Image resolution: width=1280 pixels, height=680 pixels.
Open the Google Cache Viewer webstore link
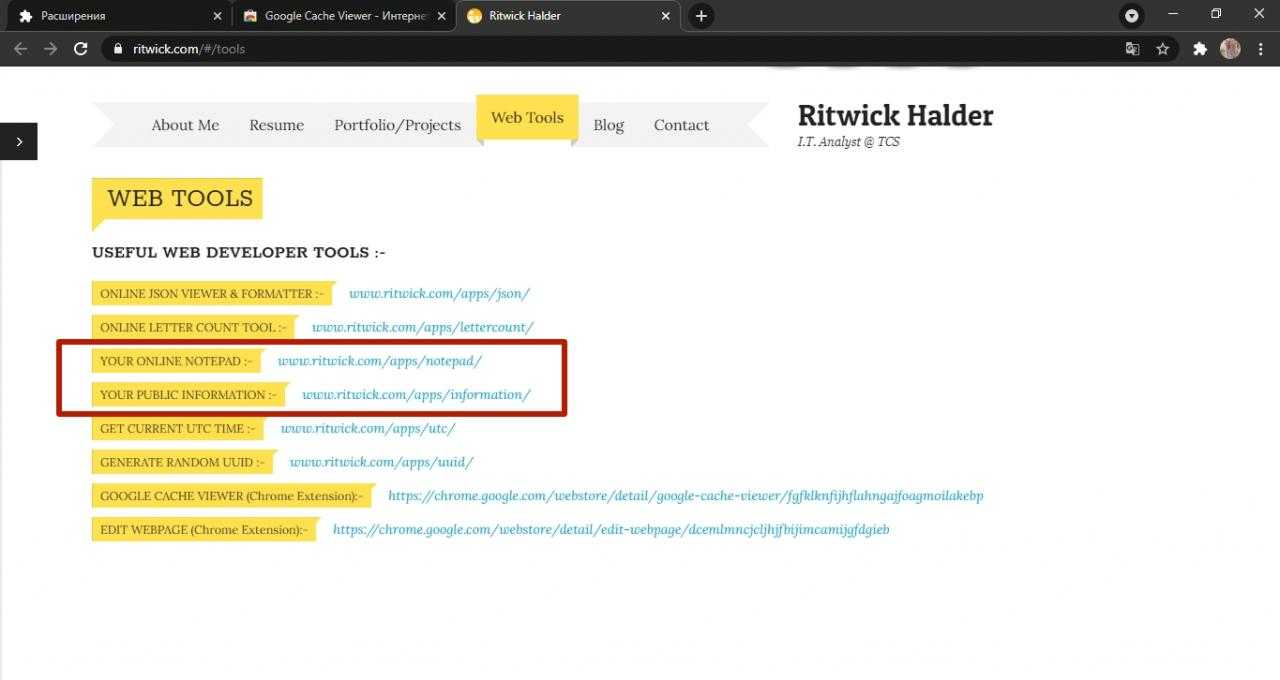click(685, 496)
